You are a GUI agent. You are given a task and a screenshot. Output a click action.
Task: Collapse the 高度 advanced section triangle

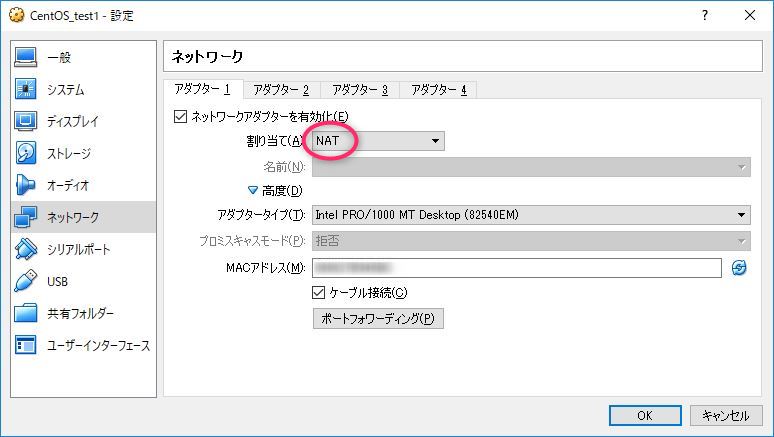253,190
